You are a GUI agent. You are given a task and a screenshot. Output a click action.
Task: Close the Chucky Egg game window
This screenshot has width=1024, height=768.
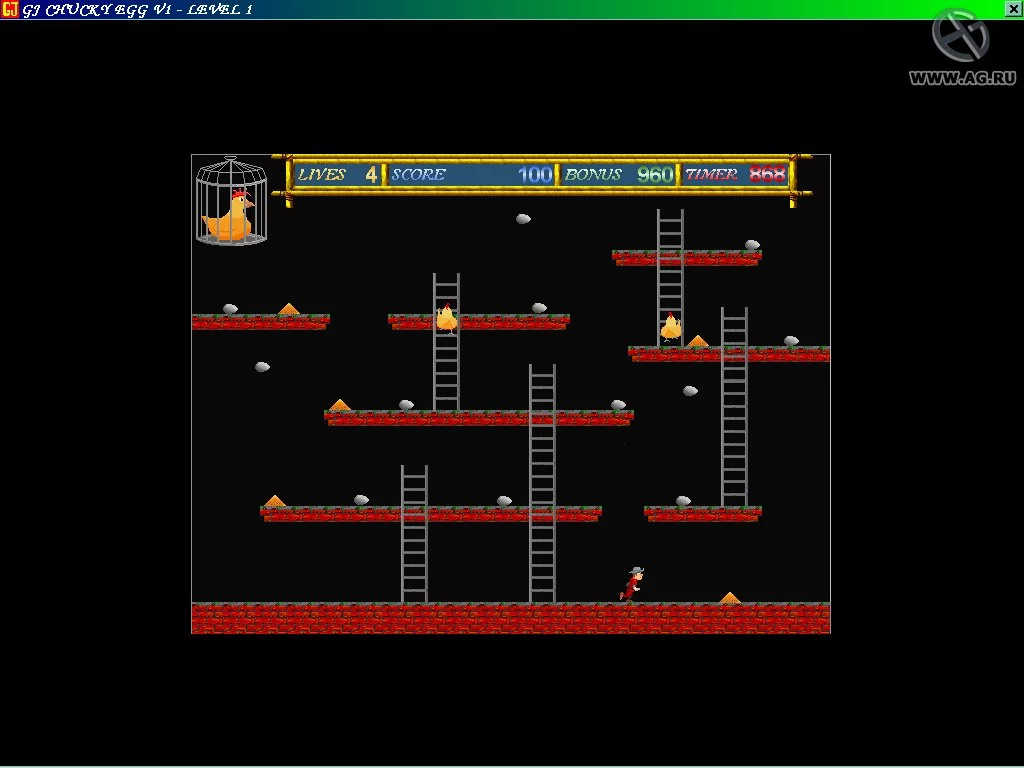coord(1014,8)
